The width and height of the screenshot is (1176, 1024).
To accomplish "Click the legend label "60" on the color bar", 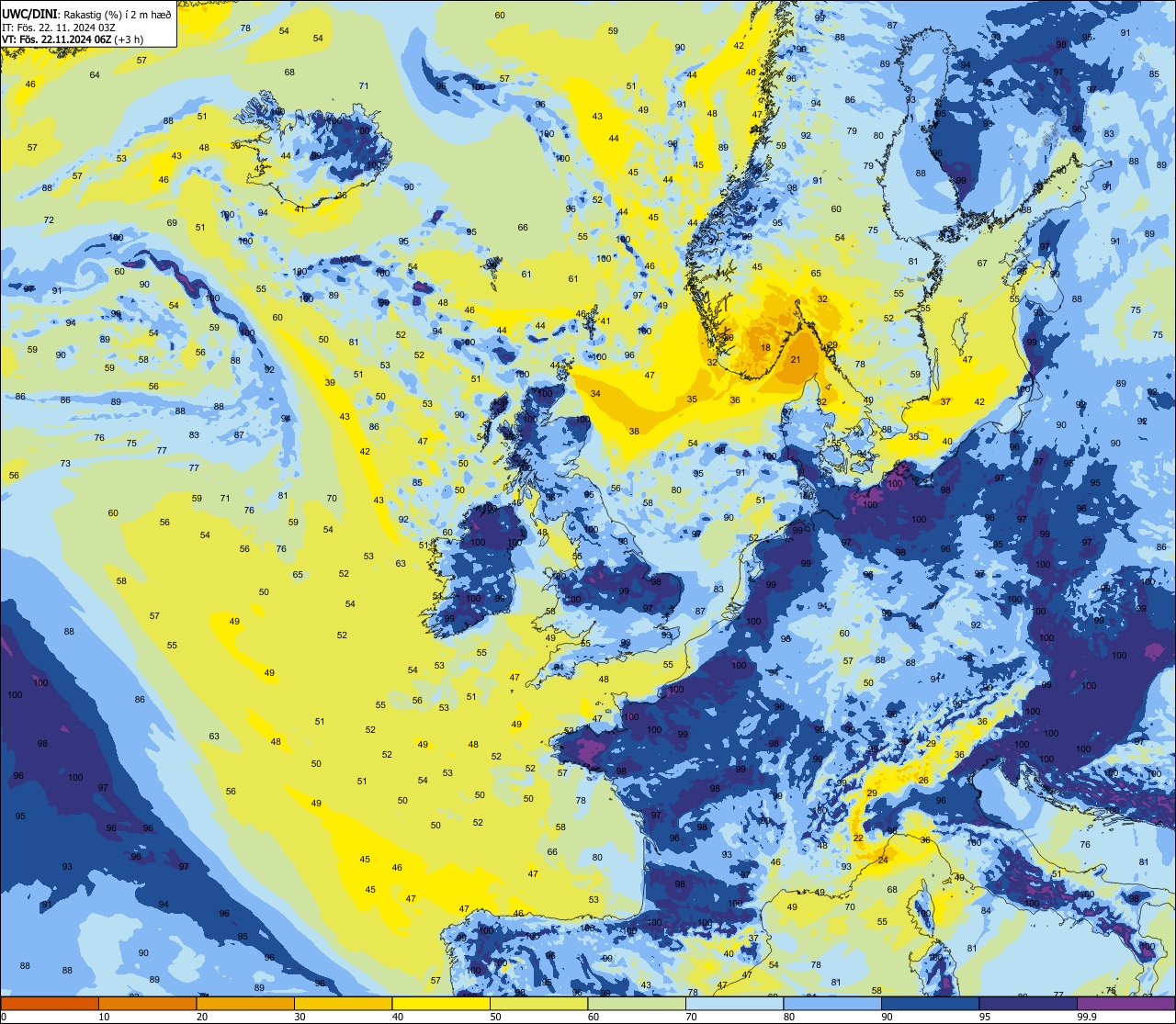I will pyautogui.click(x=594, y=1017).
